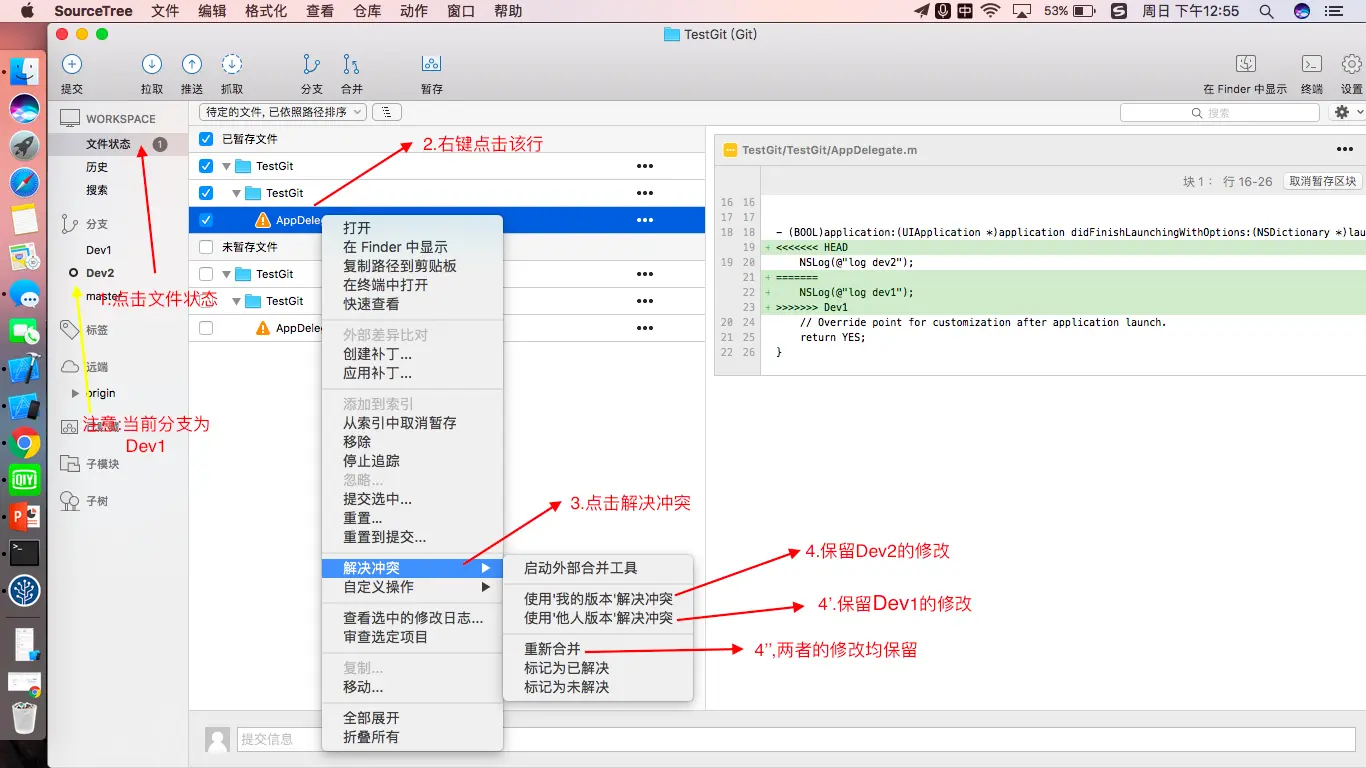Open Launchpad from the Dock

pos(24,146)
